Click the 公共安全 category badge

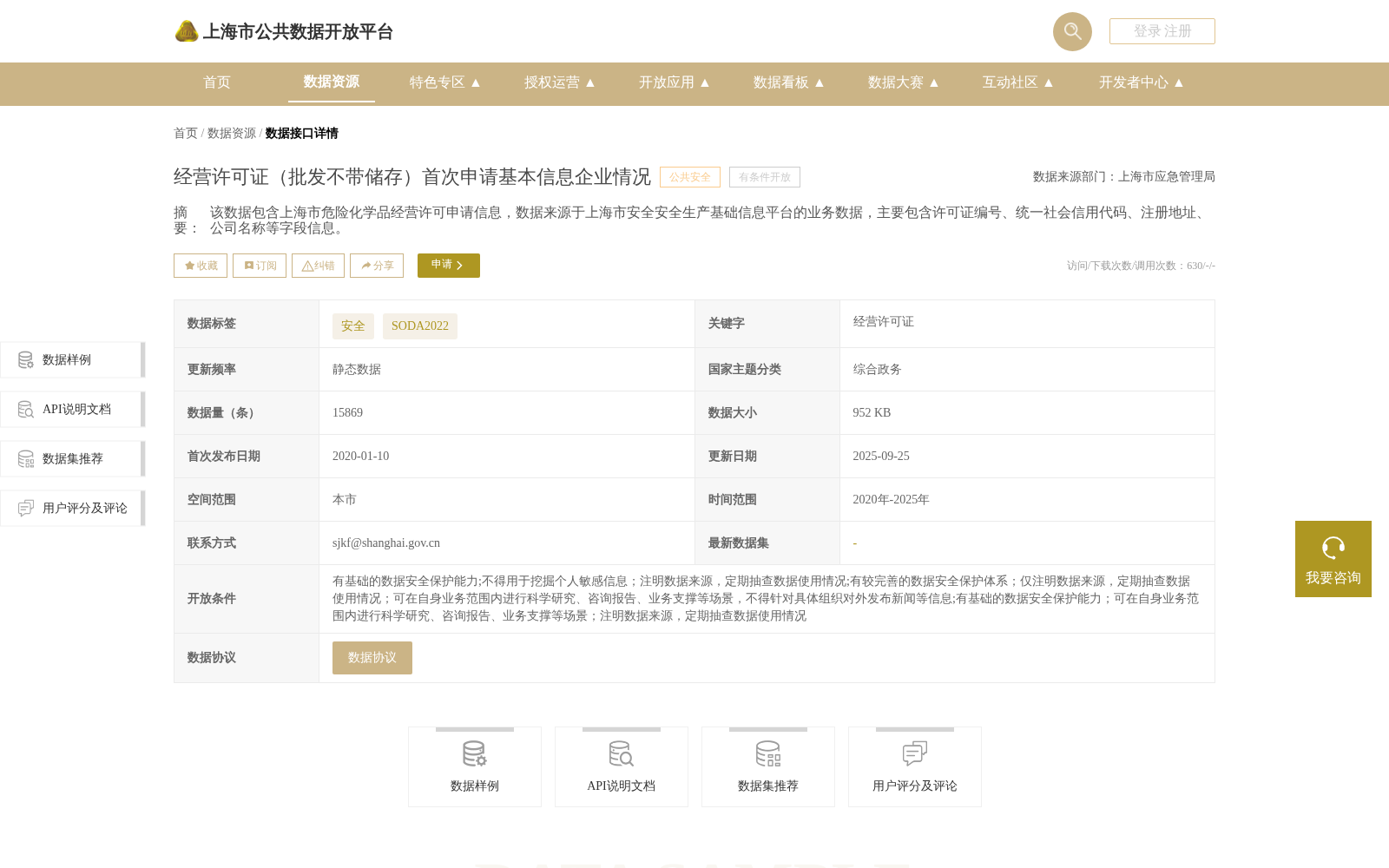pos(690,177)
